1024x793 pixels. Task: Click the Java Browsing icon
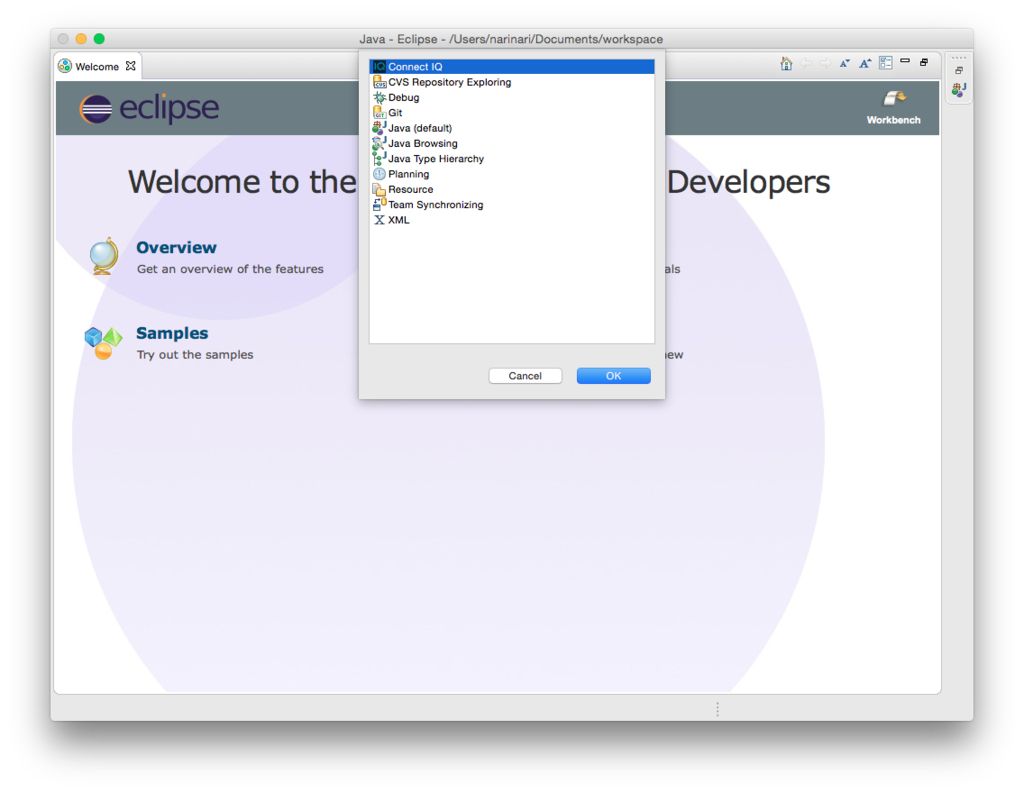[379, 144]
